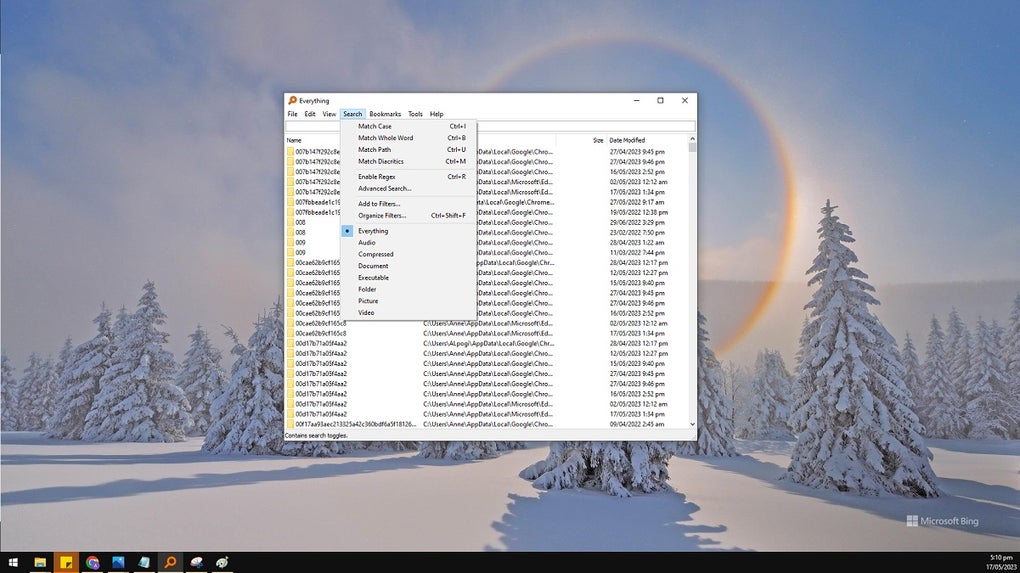Viewport: 1020px width, 573px height.
Task: Click the scrollbar up arrow in the results list
Action: (692, 139)
